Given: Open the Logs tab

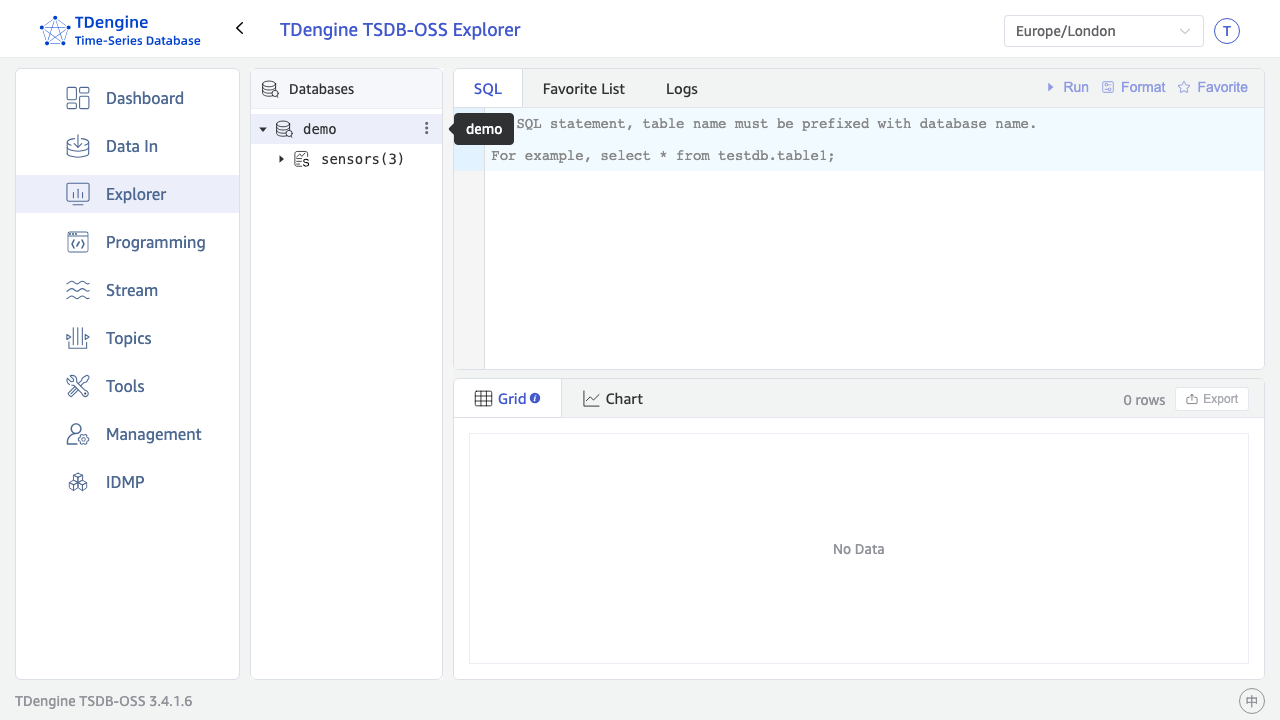Looking at the screenshot, I should (682, 88).
